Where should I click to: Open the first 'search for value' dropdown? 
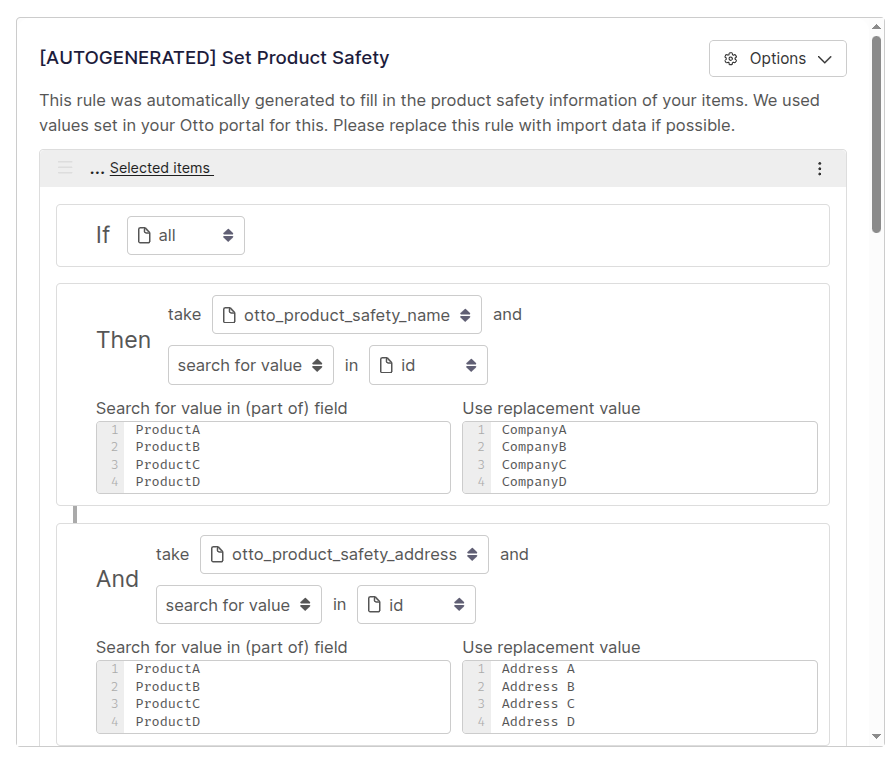click(x=251, y=366)
